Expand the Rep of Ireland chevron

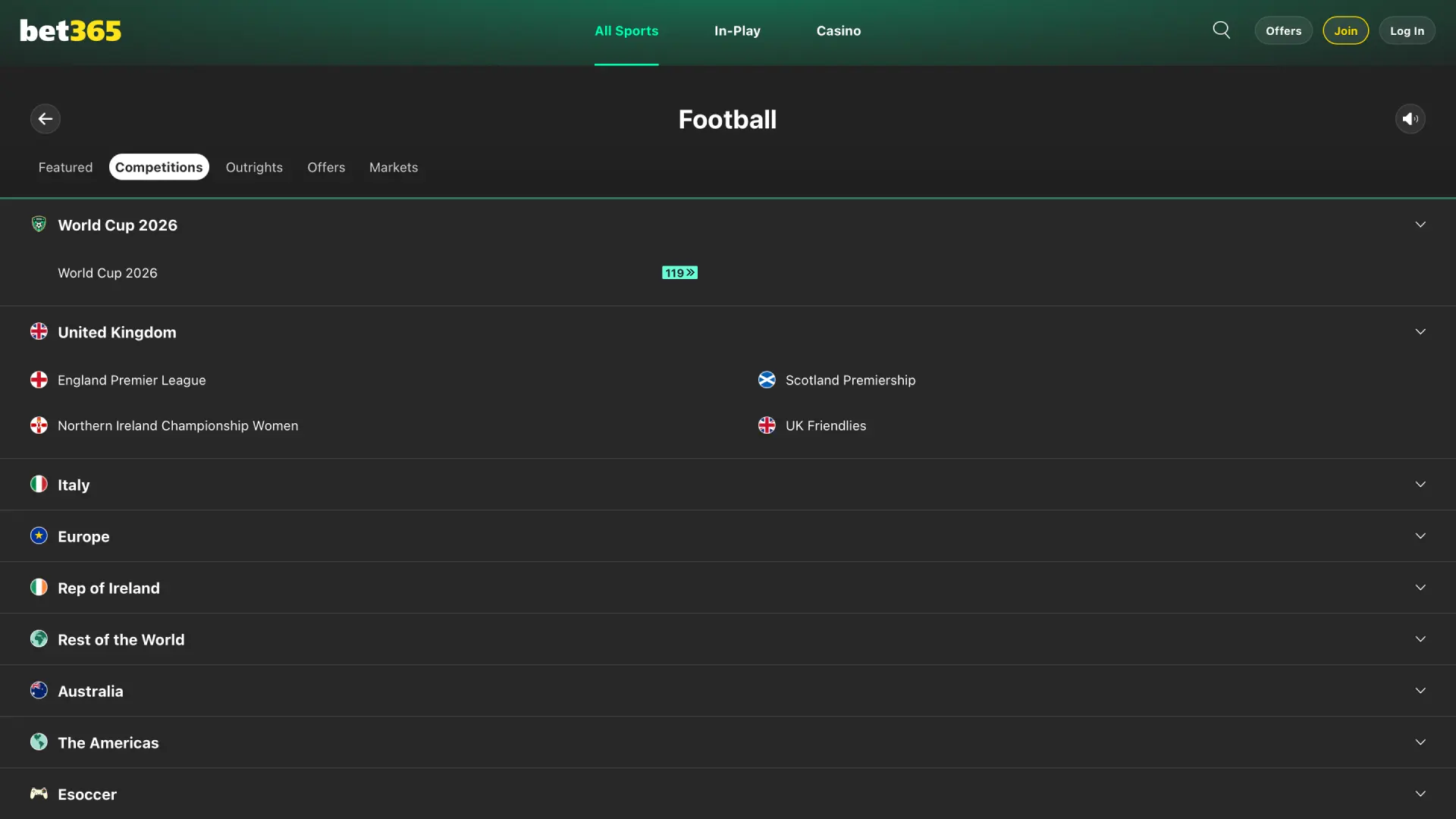pyautogui.click(x=1420, y=588)
